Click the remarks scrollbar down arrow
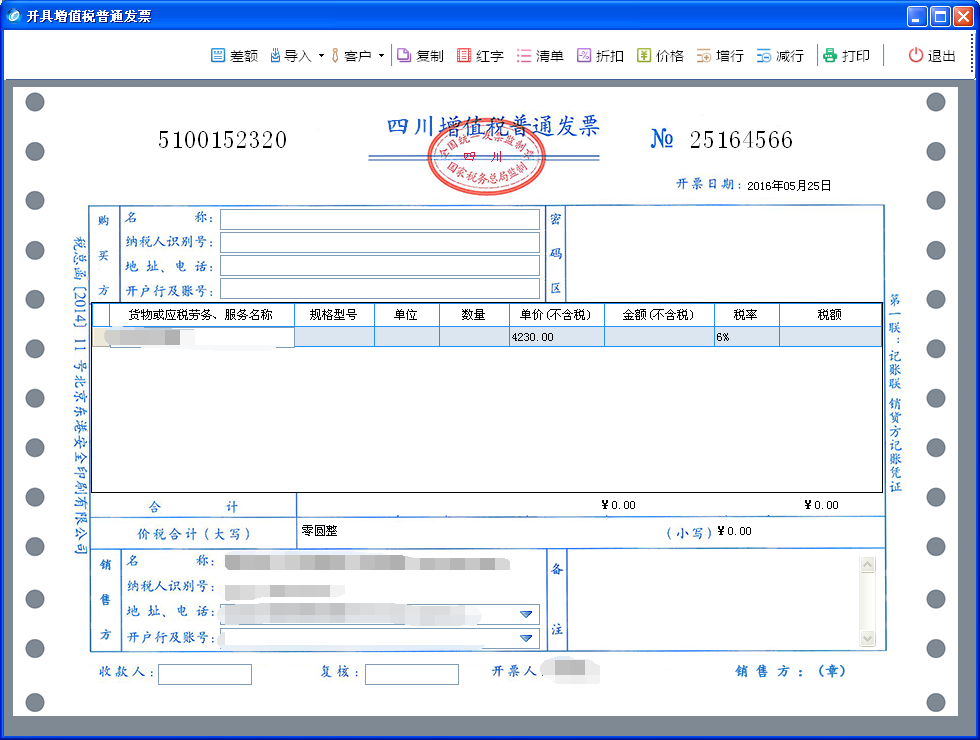The image size is (980, 740). [x=868, y=638]
